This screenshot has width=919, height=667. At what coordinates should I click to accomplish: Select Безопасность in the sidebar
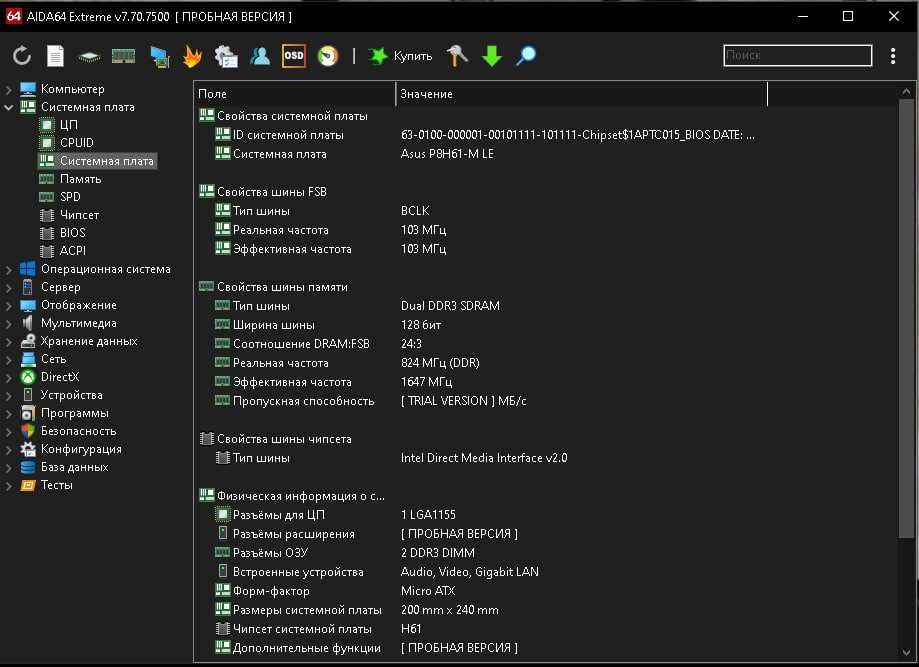tap(79, 431)
